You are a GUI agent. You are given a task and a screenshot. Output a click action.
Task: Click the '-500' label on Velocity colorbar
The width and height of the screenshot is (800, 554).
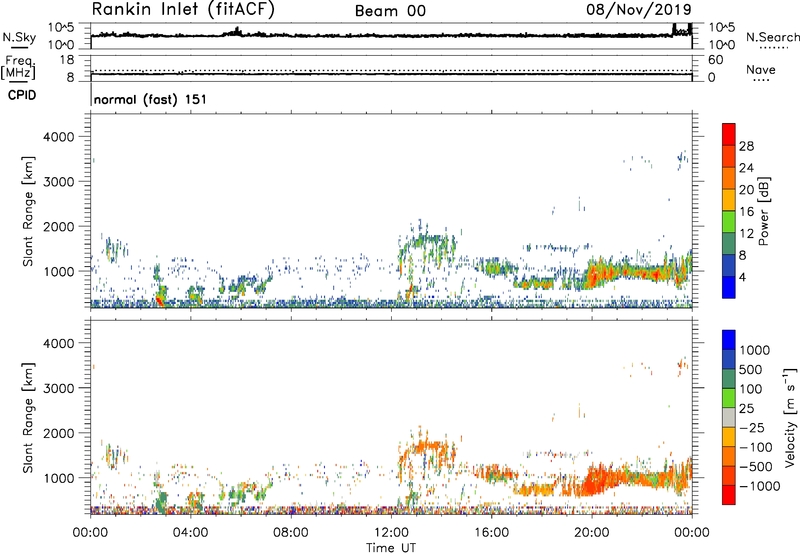point(756,467)
